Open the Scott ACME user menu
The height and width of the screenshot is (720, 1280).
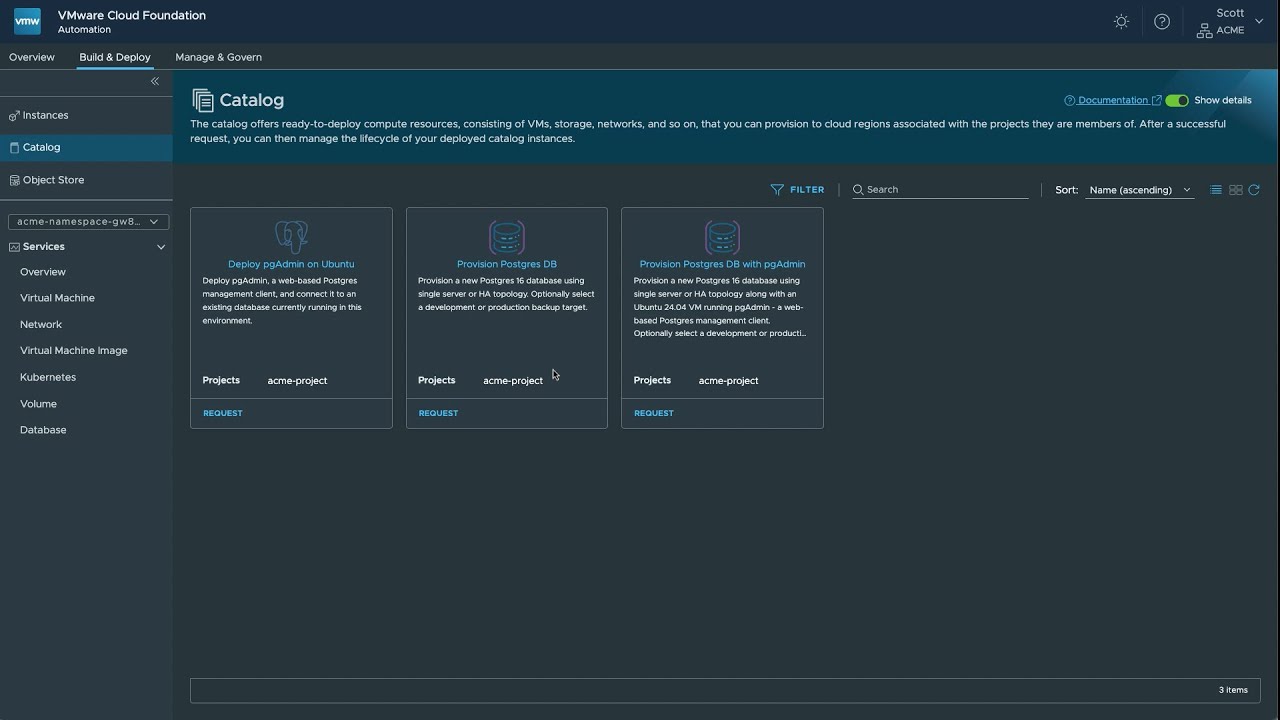1230,22
